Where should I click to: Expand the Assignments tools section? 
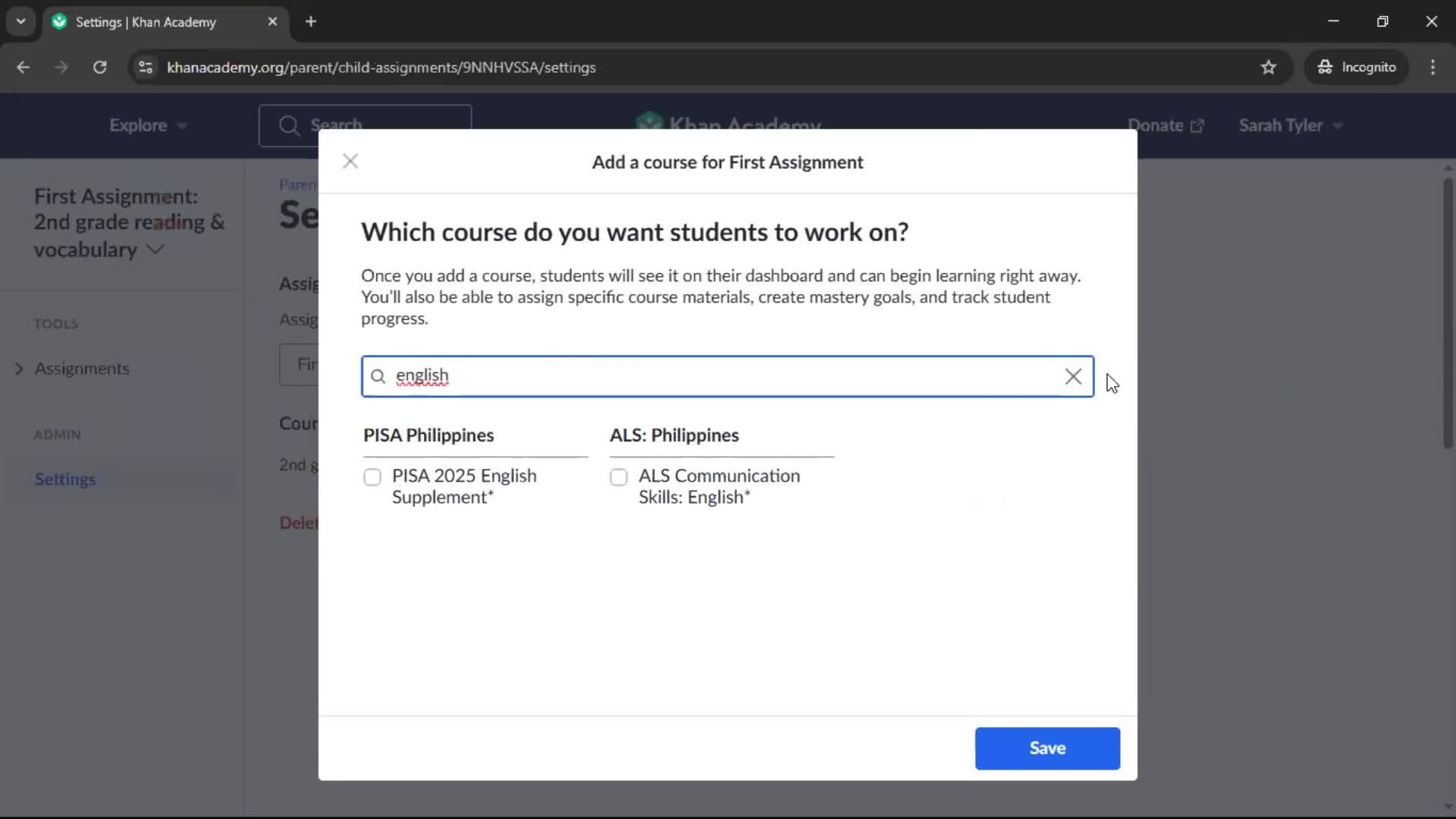click(74, 369)
